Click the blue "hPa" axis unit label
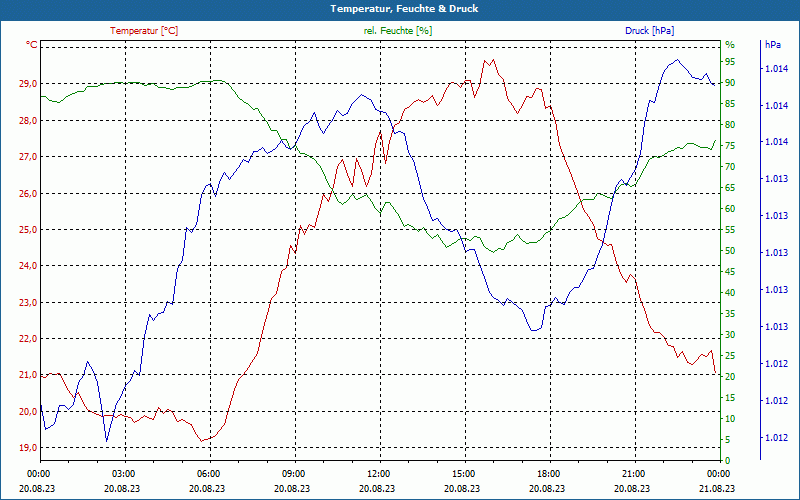The width and height of the screenshot is (800, 500). pyautogui.click(x=773, y=45)
